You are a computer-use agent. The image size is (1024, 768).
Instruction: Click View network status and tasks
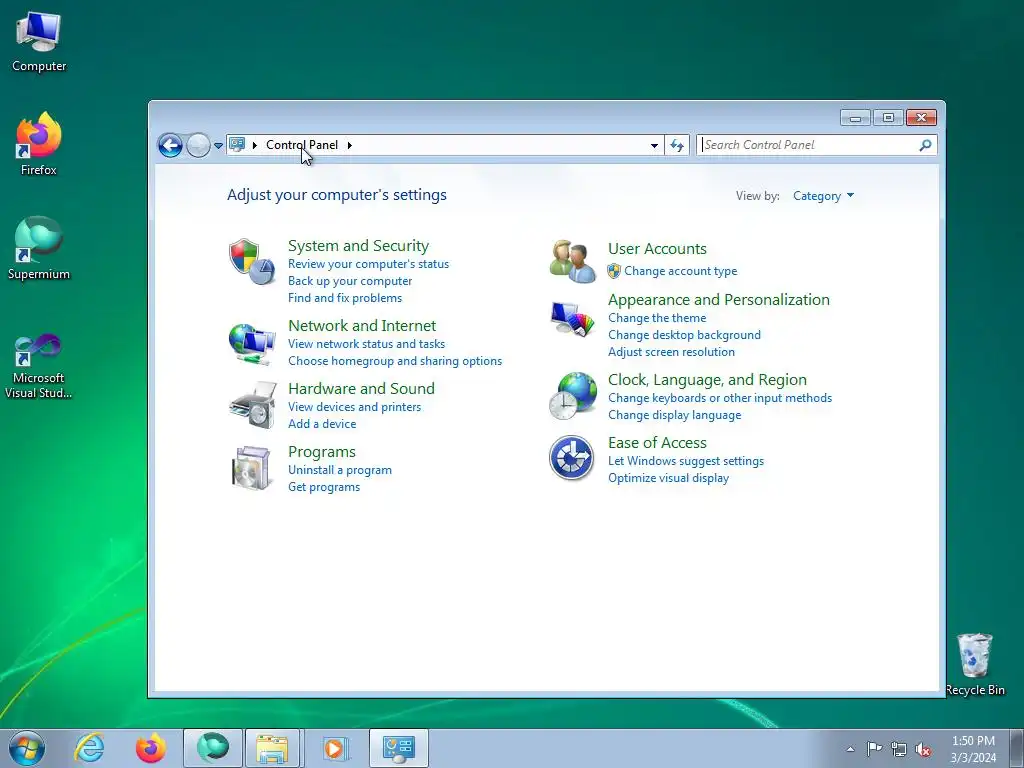pos(366,344)
